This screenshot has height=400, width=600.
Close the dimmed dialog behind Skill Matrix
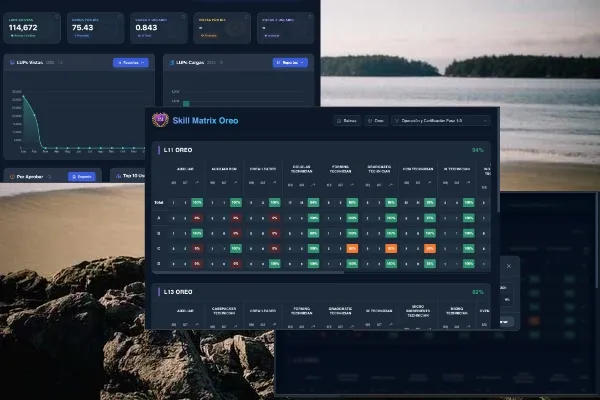click(509, 266)
